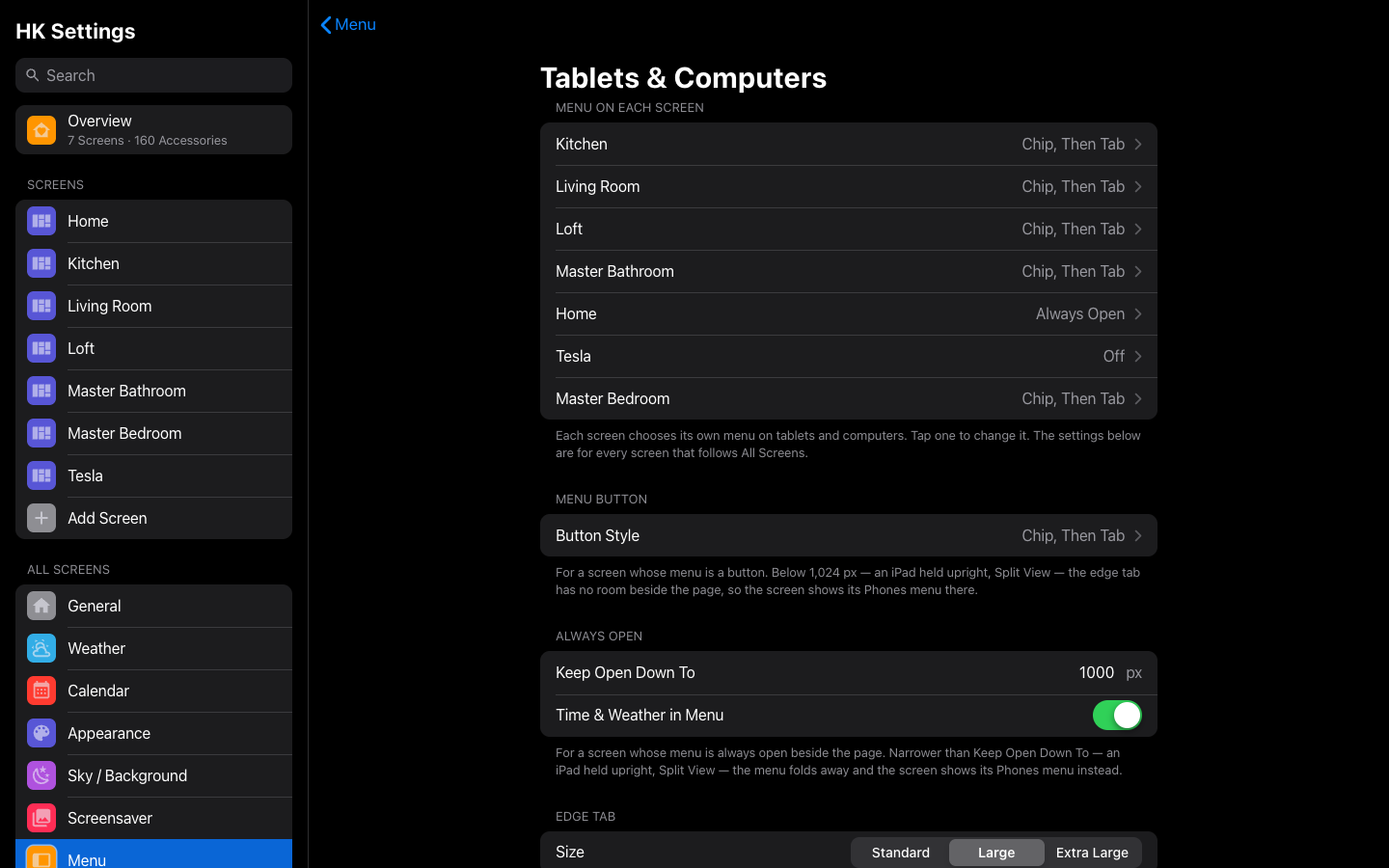Open Screensaver settings in sidebar
Viewport: 1389px width, 868px height.
click(153, 818)
